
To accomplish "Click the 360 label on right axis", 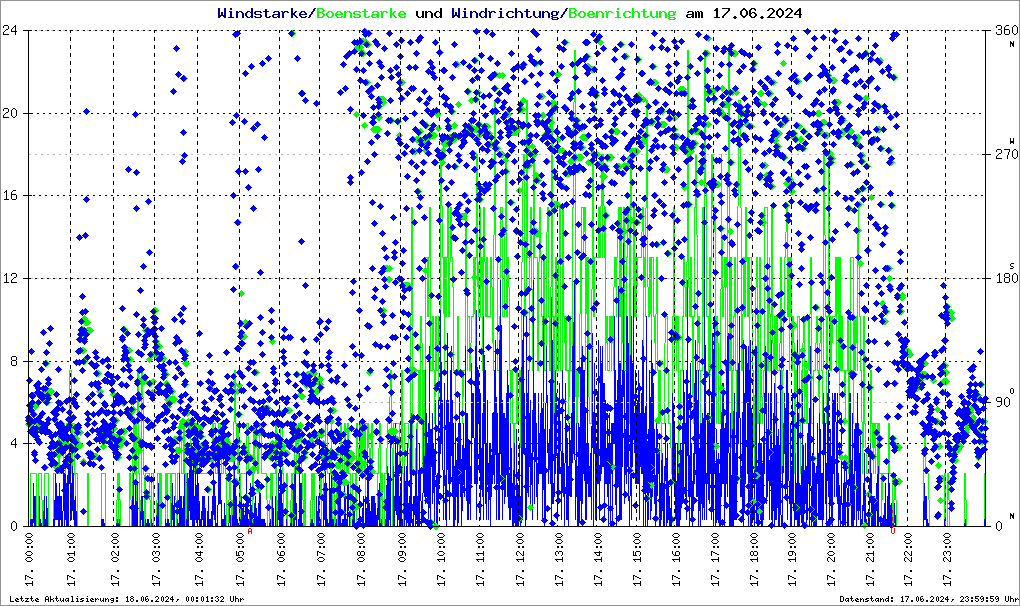I will (x=1003, y=30).
